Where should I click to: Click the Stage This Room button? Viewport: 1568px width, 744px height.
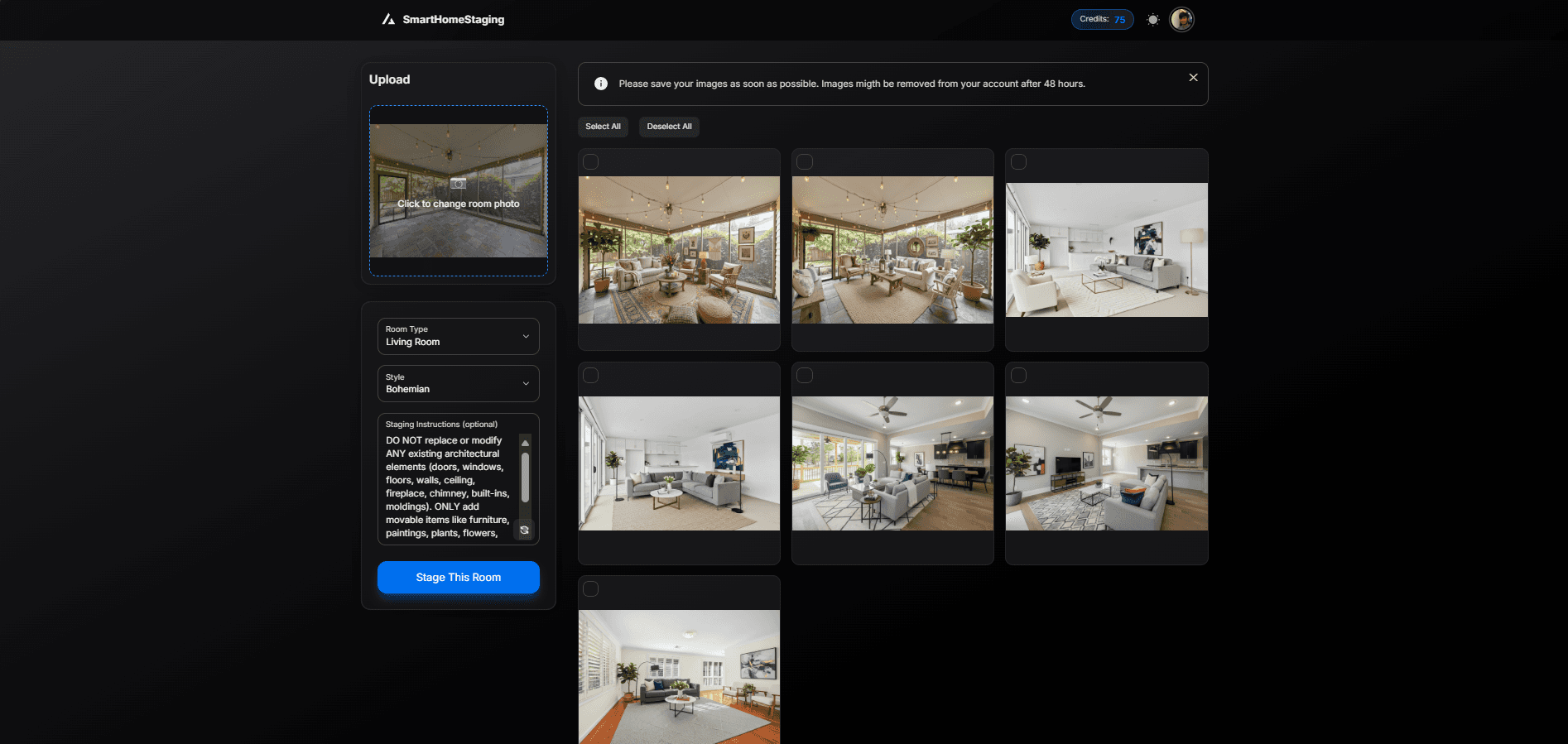[459, 577]
